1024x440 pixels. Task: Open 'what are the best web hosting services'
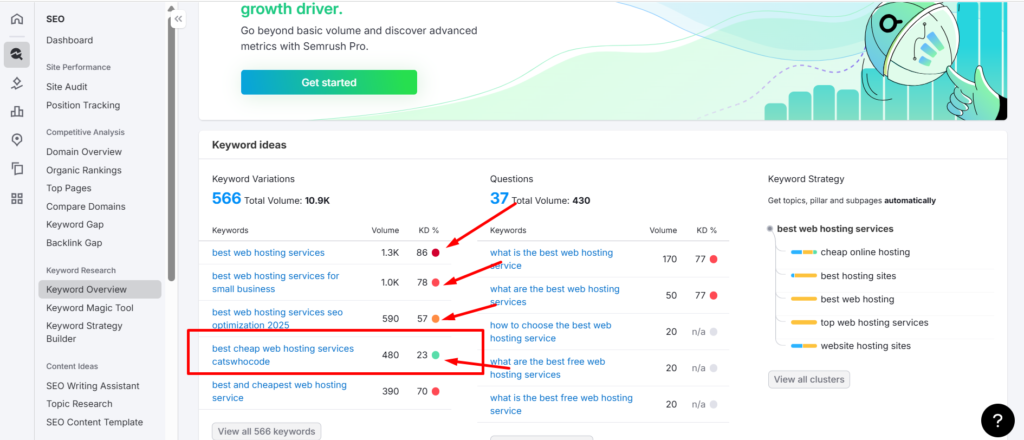tap(555, 295)
